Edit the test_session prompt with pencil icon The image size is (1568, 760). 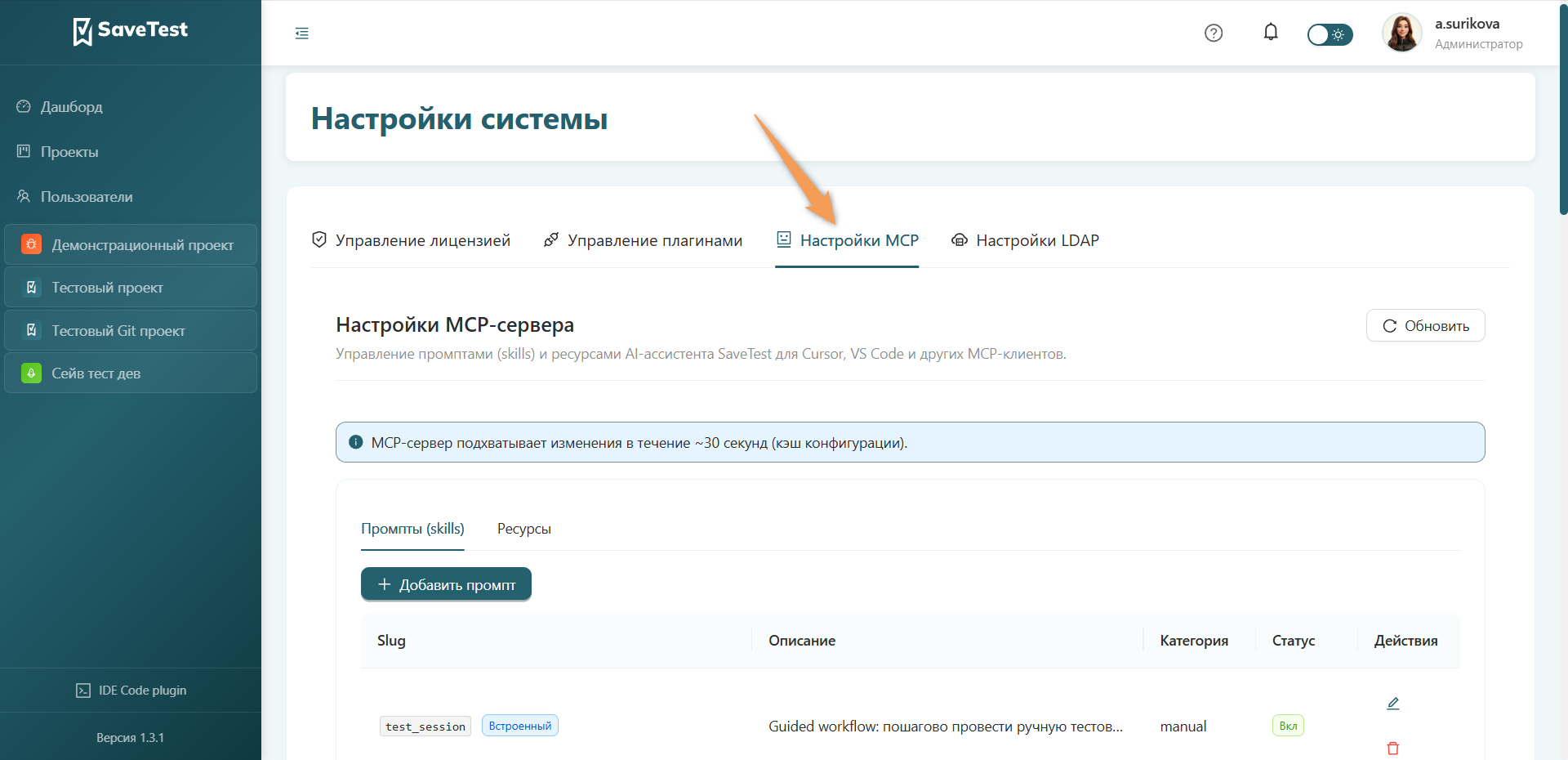click(1393, 703)
